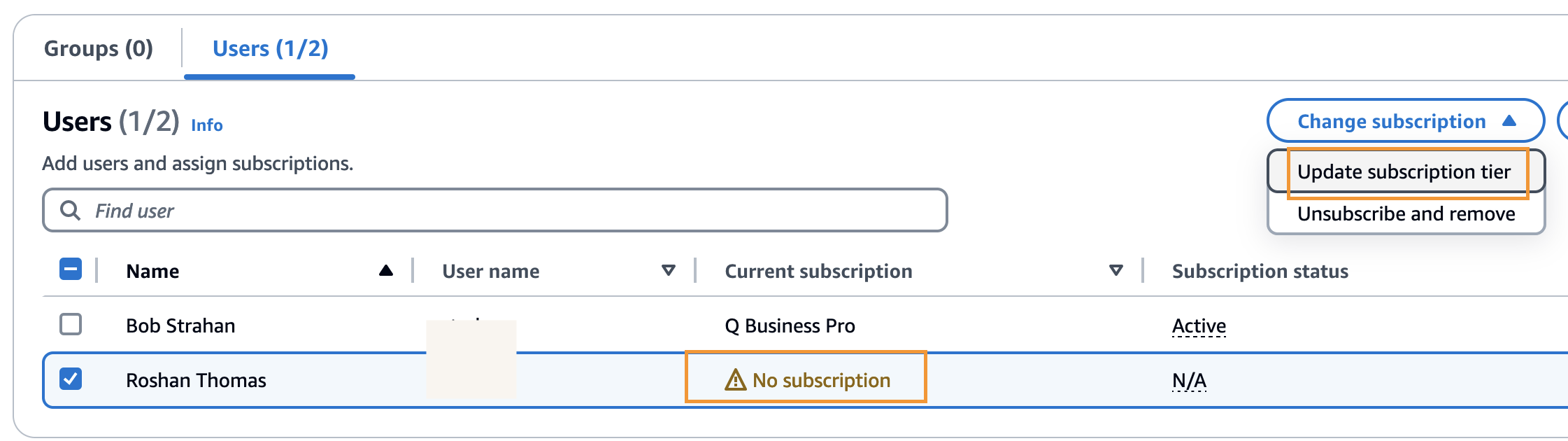
Task: Click the Current subscription column sort arrow
Action: (x=1116, y=271)
